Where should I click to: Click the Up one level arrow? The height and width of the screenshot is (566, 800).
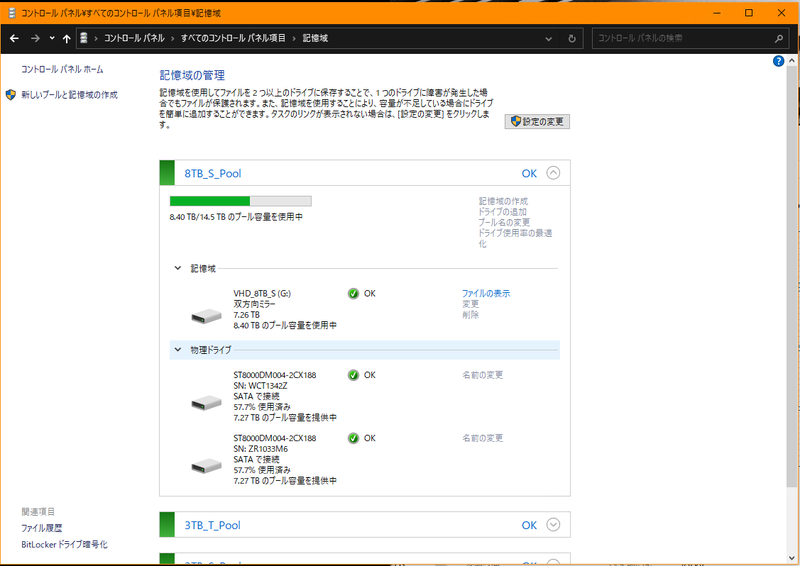66,38
